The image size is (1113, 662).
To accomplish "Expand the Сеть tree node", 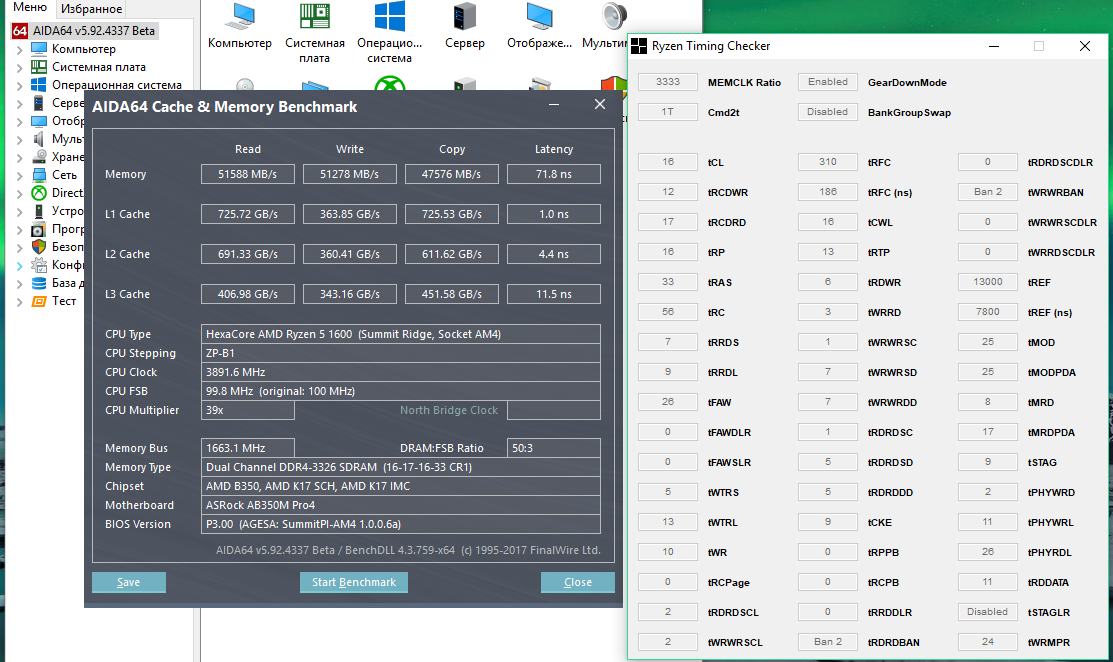I will pyautogui.click(x=20, y=175).
